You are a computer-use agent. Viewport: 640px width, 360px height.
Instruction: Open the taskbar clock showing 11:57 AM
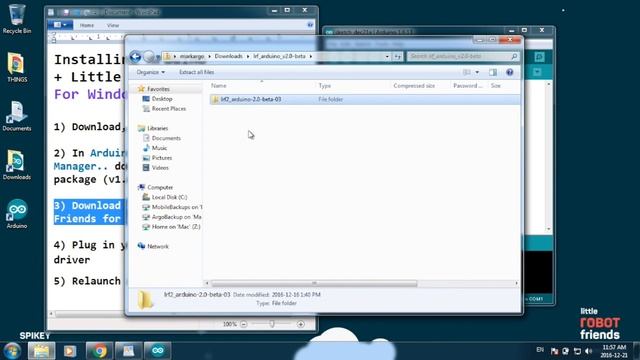pos(614,351)
